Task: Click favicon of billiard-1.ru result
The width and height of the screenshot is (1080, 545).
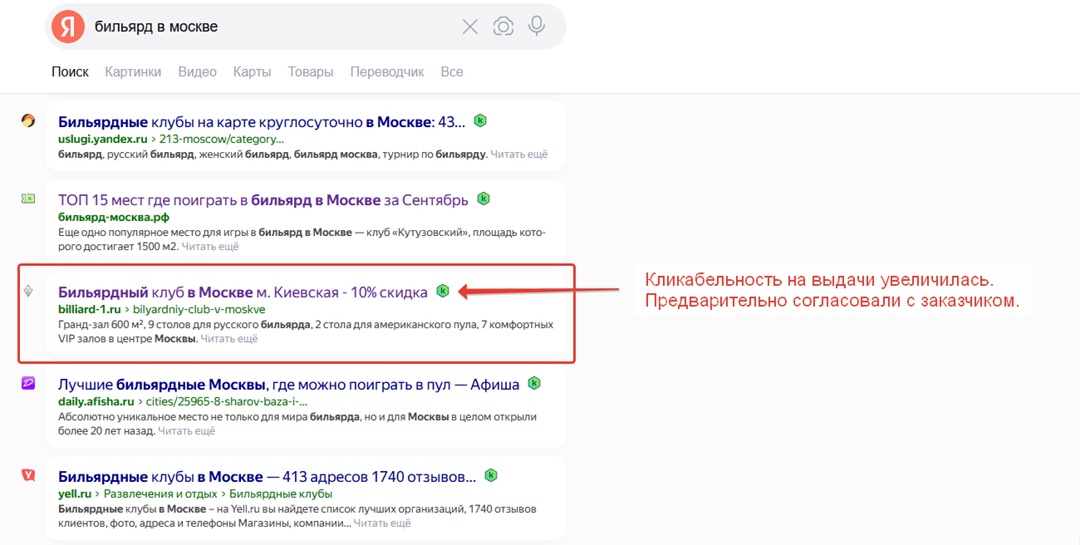Action: (x=28, y=291)
